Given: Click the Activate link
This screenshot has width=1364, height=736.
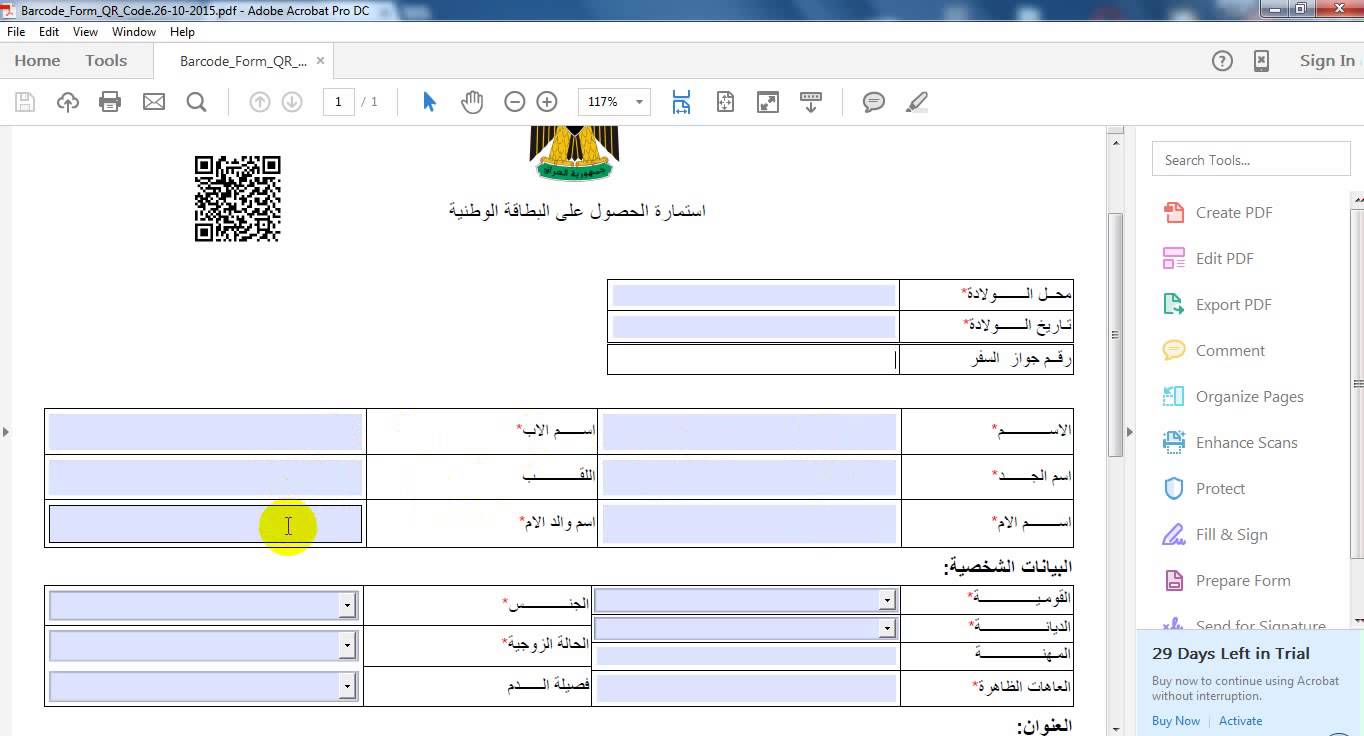Looking at the screenshot, I should coord(1240,721).
